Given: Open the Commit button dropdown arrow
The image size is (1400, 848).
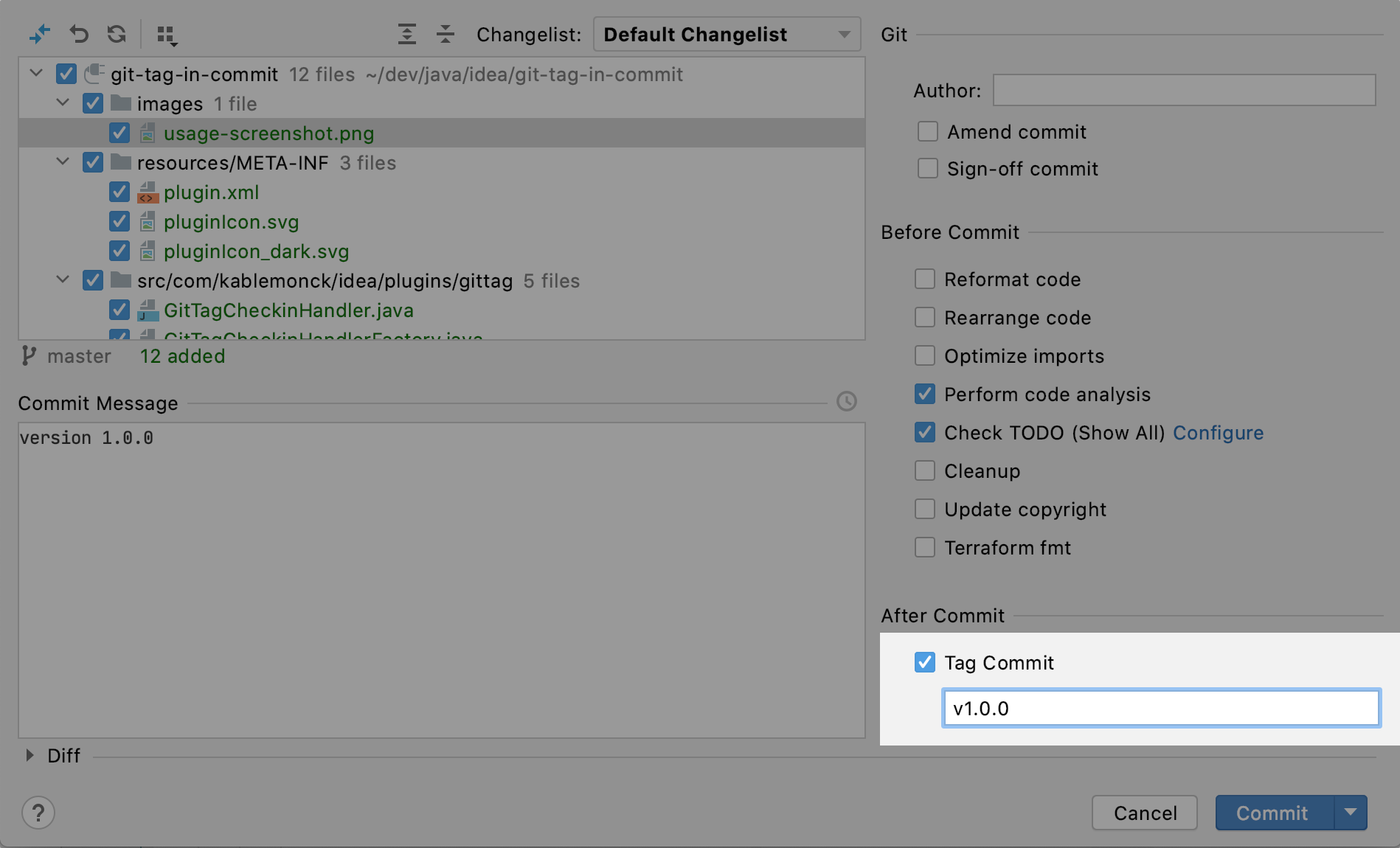Looking at the screenshot, I should coord(1350,813).
